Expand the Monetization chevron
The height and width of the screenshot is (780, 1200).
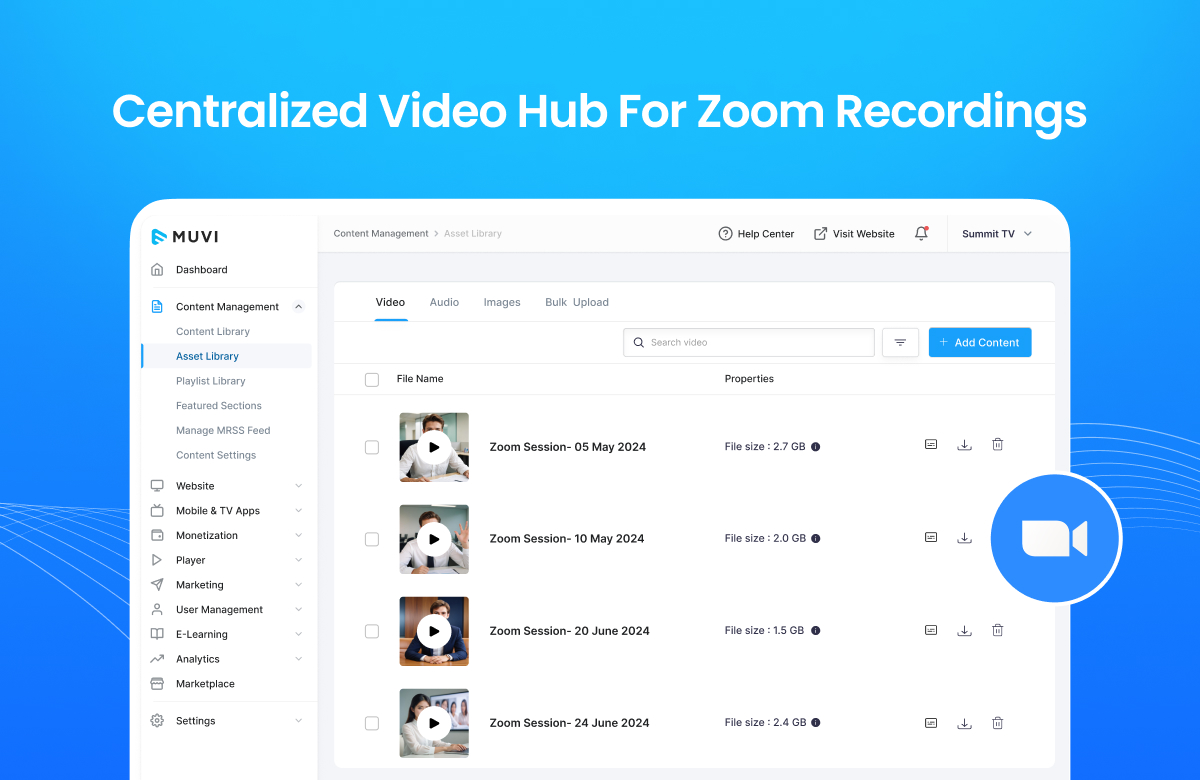tap(298, 536)
